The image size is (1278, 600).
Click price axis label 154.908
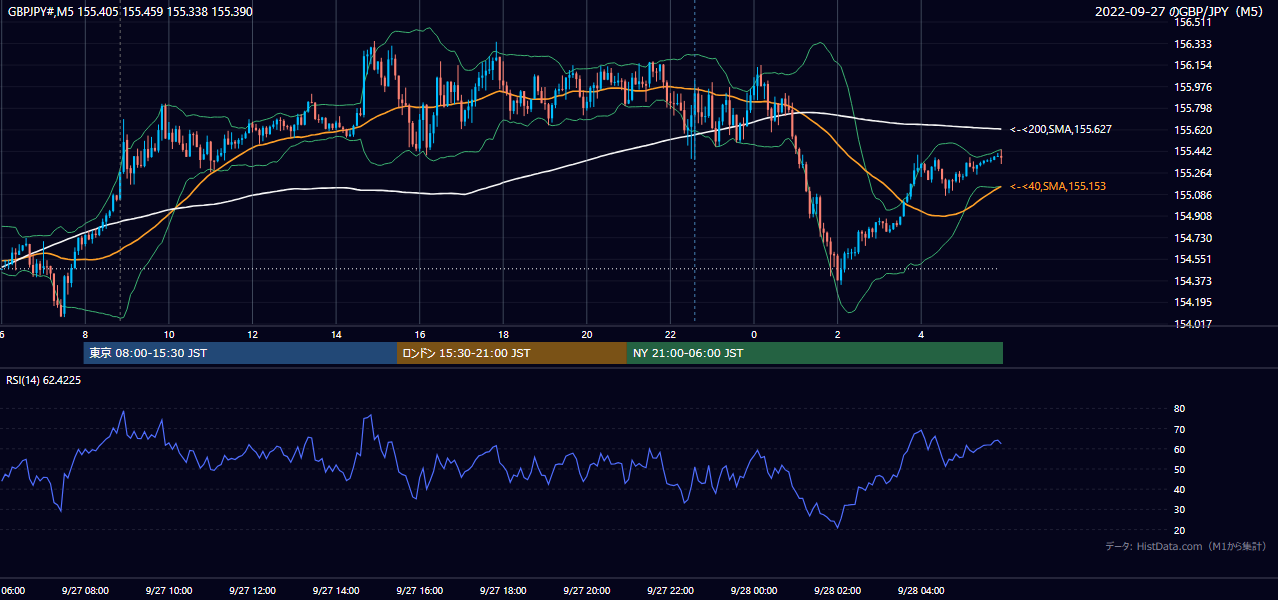1193,216
